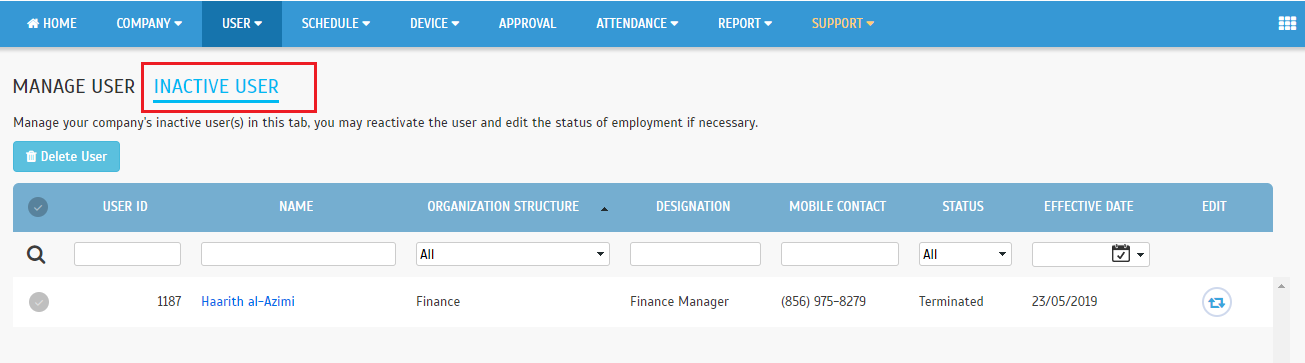Click the Delete User button

(66, 156)
